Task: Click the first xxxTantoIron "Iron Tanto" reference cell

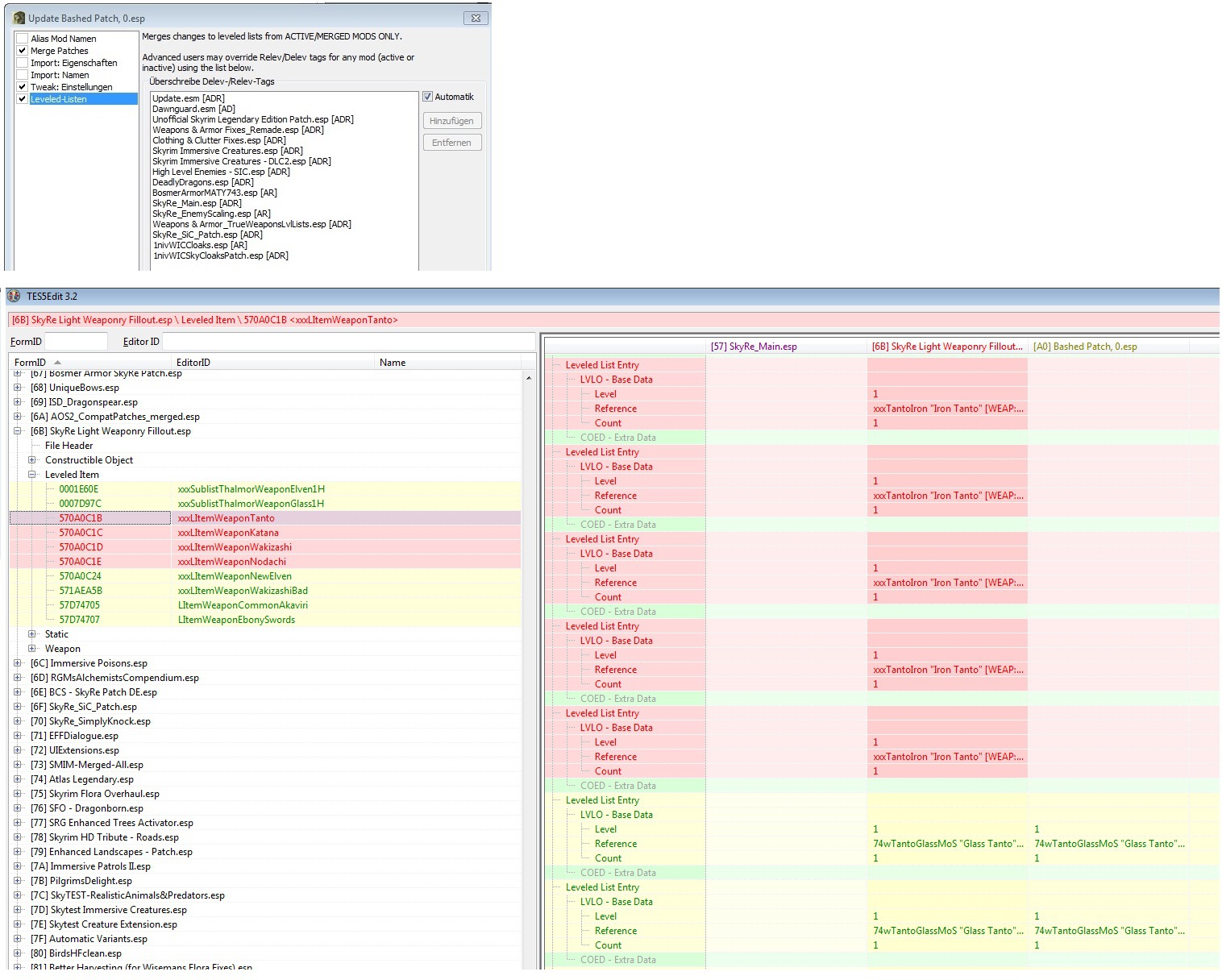Action: point(948,409)
